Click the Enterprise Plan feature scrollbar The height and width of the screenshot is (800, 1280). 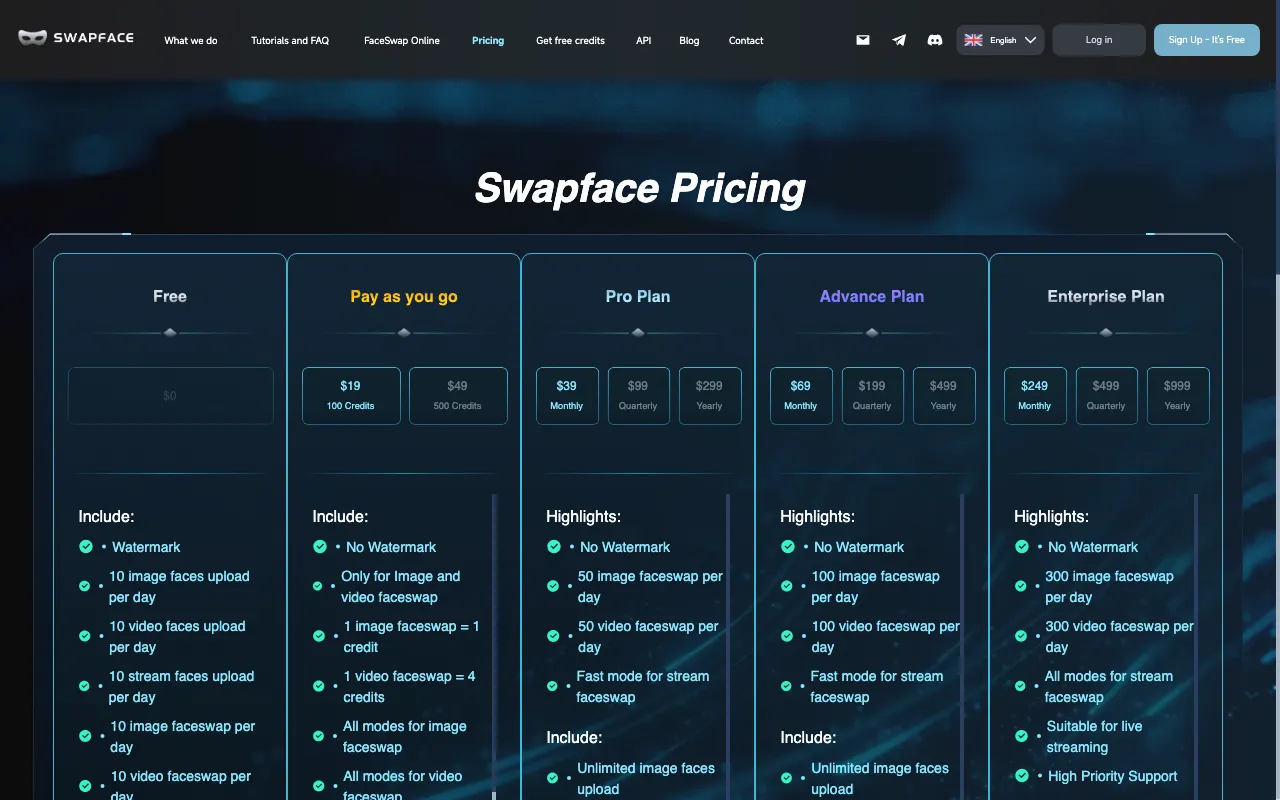pos(1196,646)
